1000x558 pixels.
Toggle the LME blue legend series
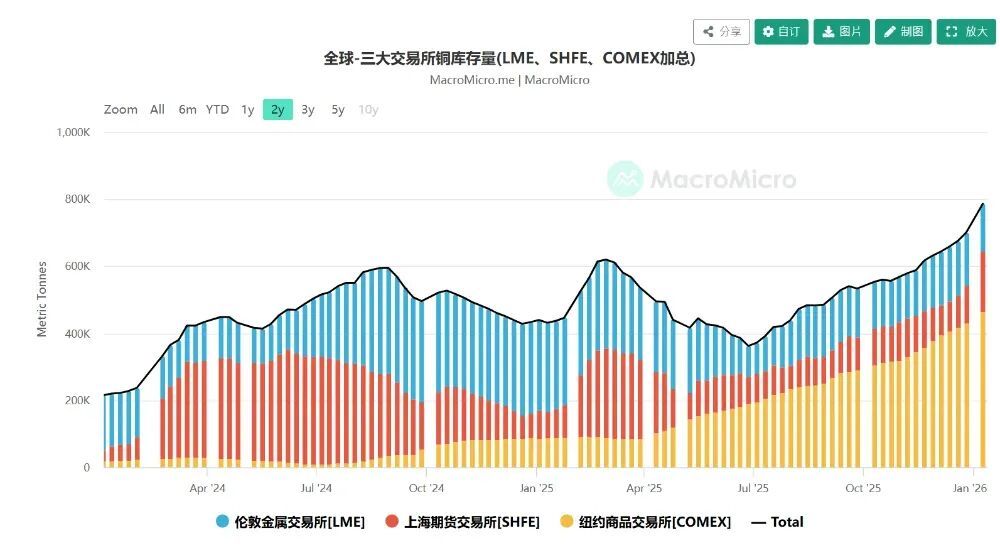(290, 522)
